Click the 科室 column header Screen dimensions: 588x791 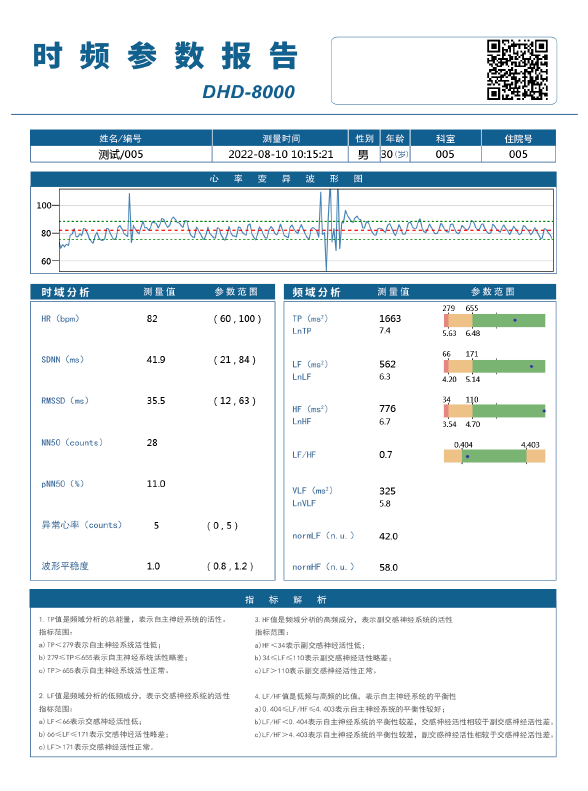click(x=445, y=138)
